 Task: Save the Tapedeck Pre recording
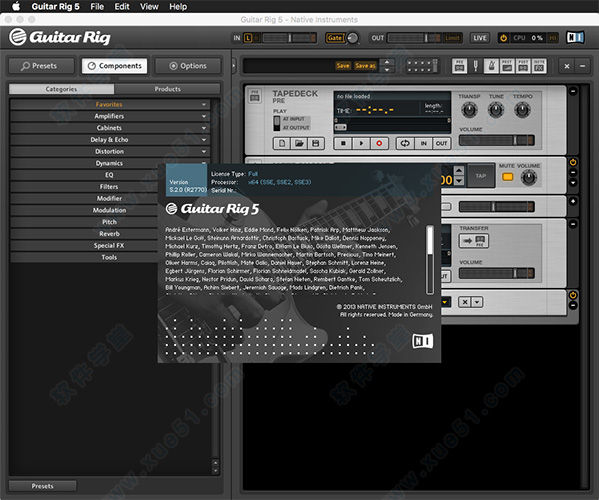pyautogui.click(x=316, y=143)
